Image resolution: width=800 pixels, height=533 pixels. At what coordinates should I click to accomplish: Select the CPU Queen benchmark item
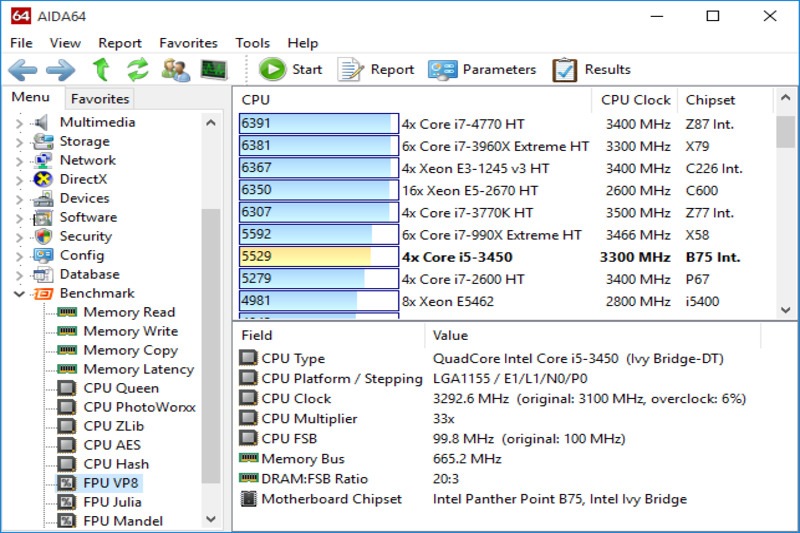[x=120, y=388]
